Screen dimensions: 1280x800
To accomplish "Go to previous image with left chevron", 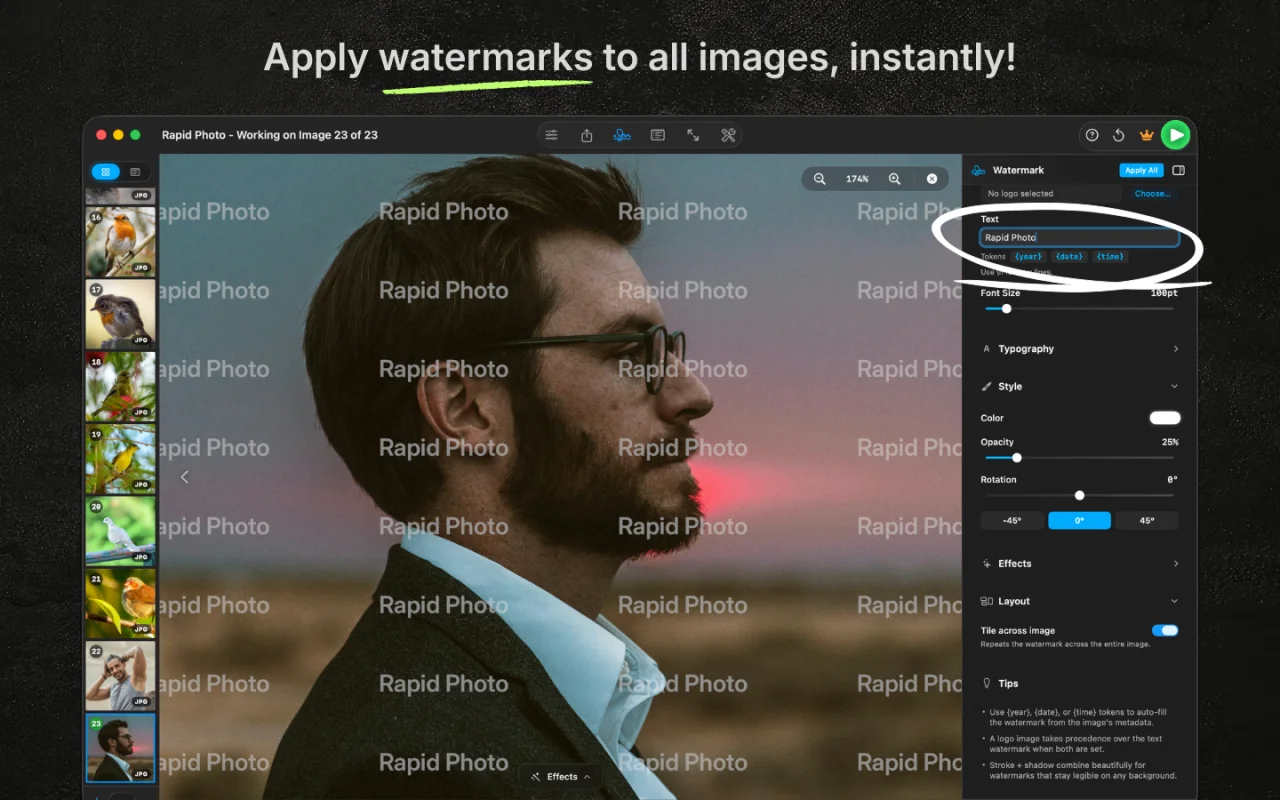I will tap(185, 477).
